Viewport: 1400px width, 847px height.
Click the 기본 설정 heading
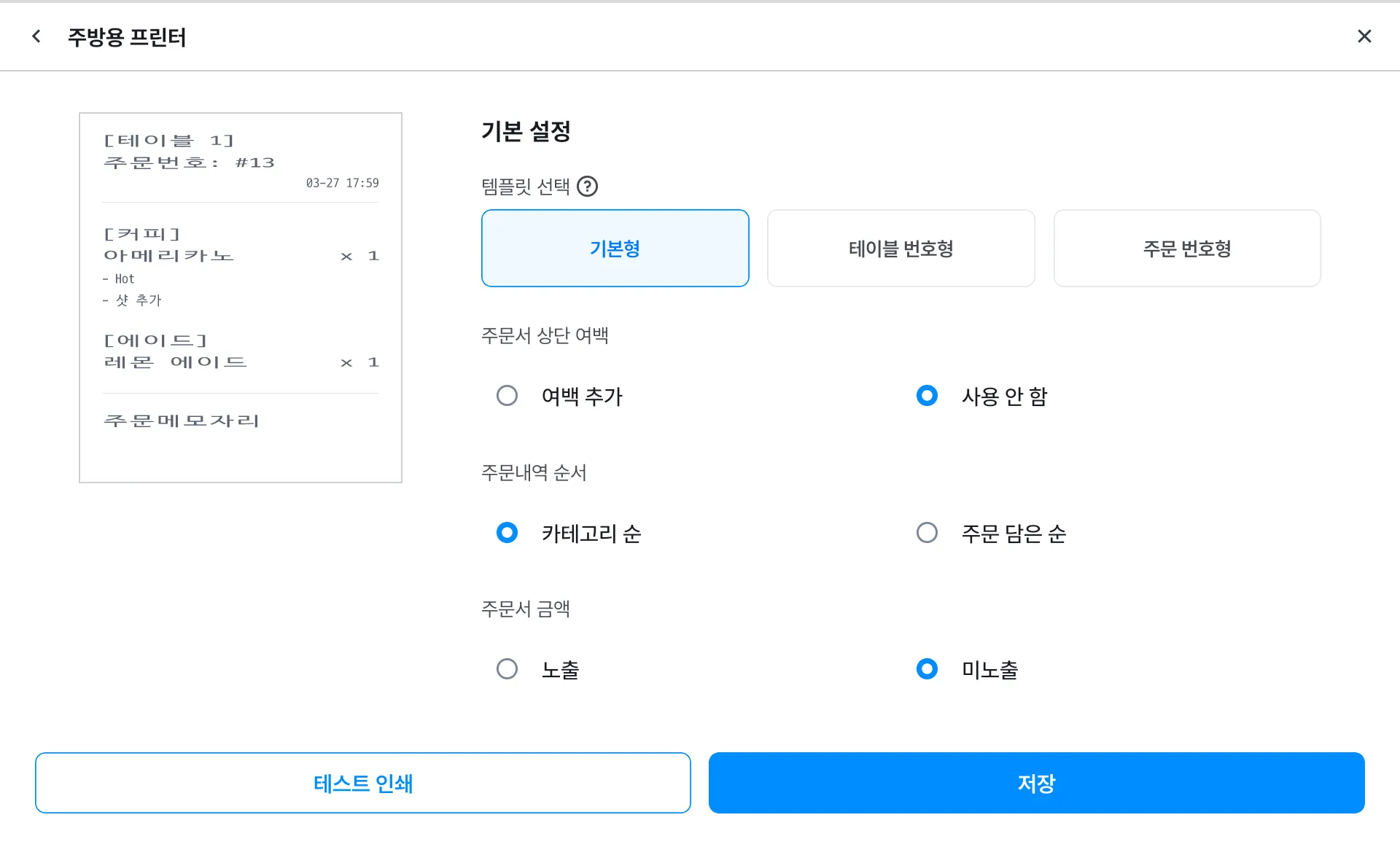[x=526, y=131]
